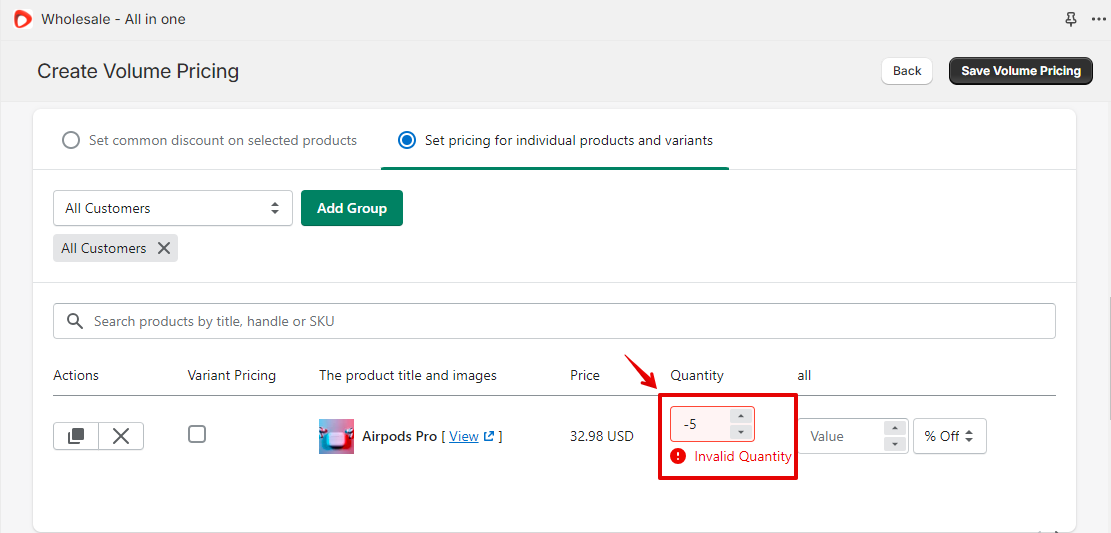
Task: Click the Wholesale app logo icon
Action: pos(23,19)
